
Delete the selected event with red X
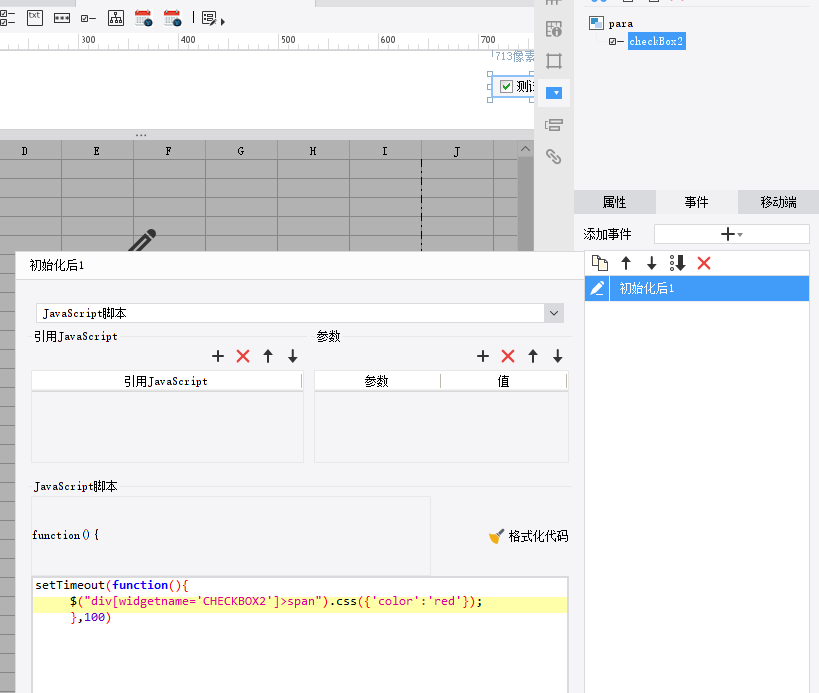click(x=704, y=263)
